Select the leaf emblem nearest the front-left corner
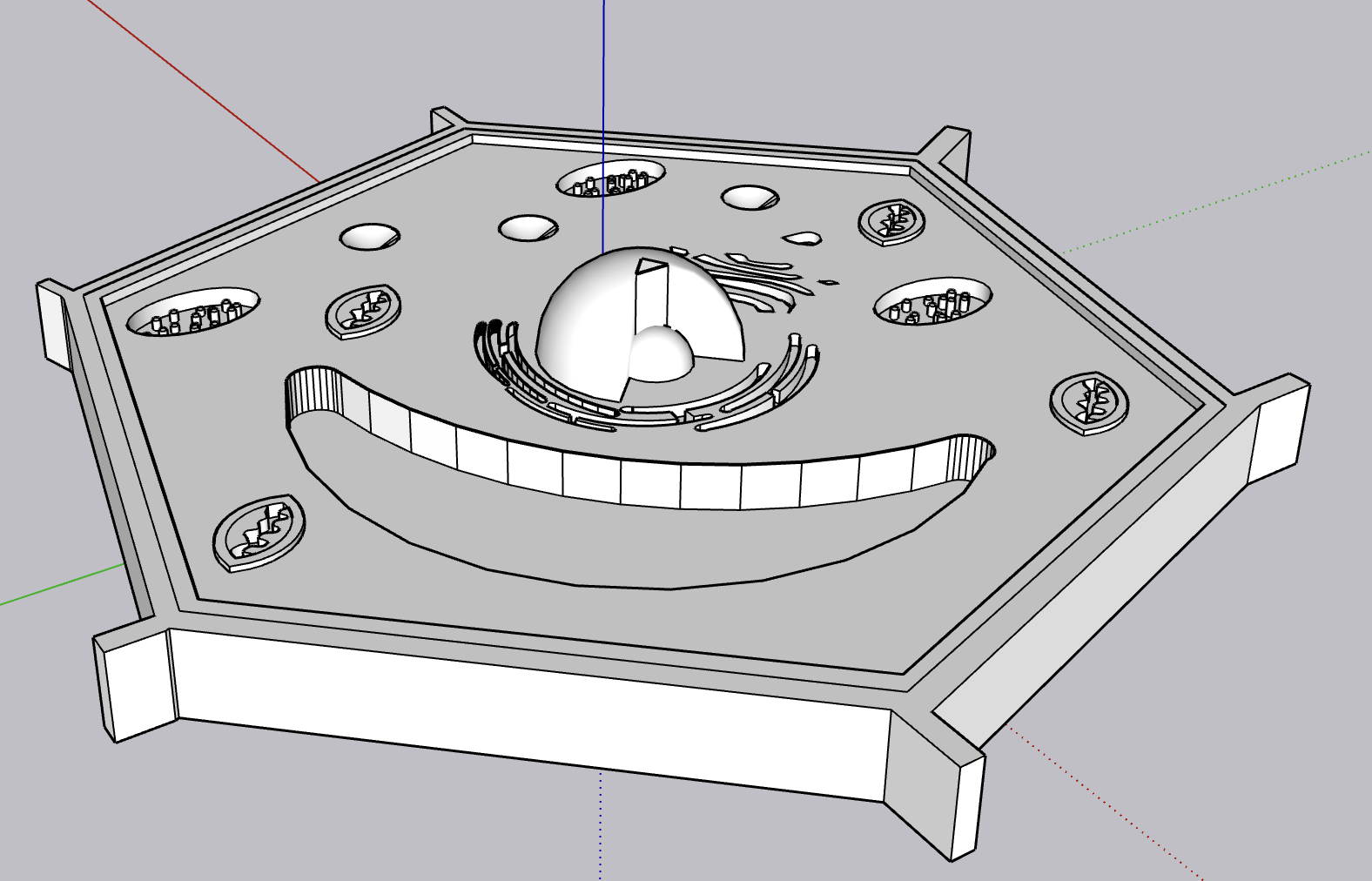 pyautogui.click(x=259, y=532)
